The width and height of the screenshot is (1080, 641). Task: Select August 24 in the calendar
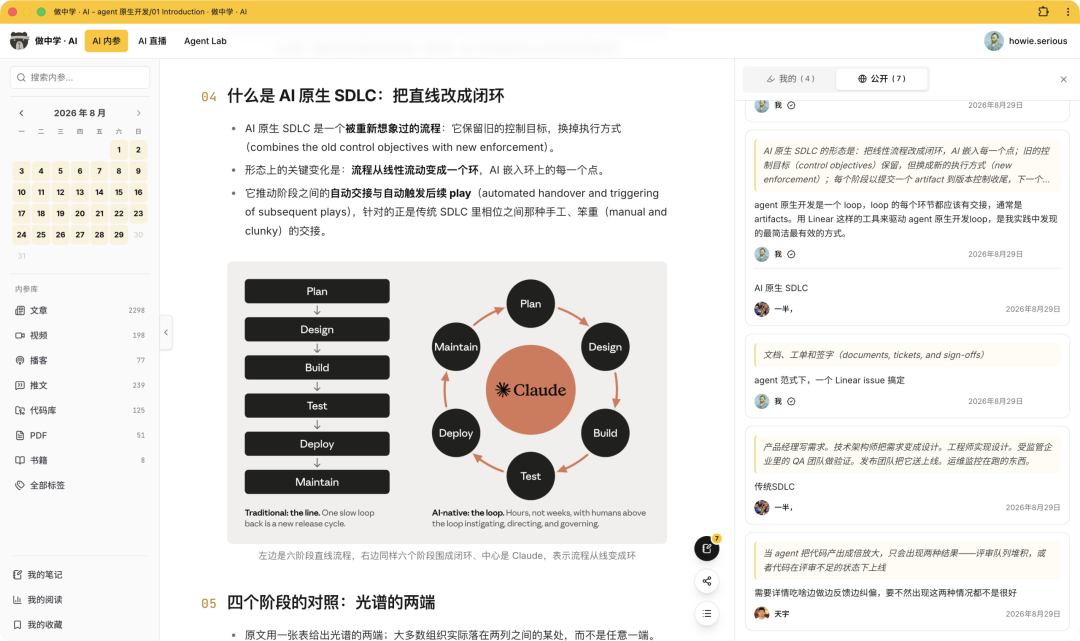21,235
